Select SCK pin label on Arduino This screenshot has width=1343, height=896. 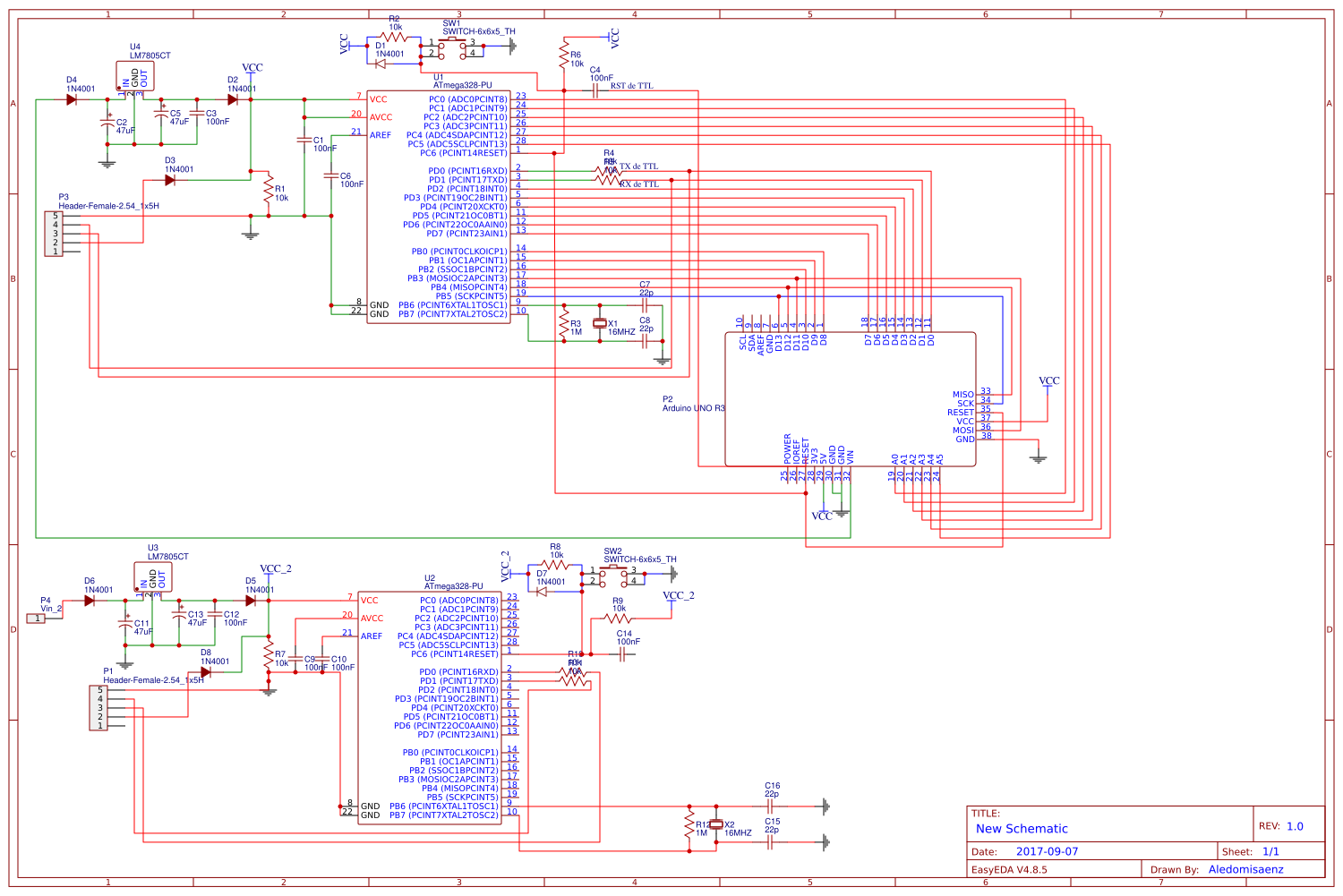point(966,404)
